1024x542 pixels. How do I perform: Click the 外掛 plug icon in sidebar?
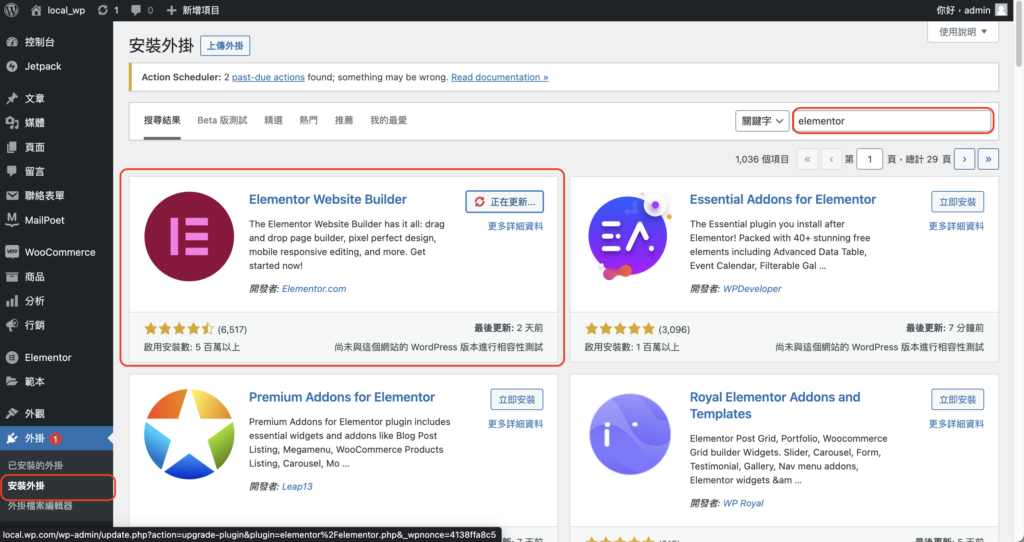(x=12, y=438)
